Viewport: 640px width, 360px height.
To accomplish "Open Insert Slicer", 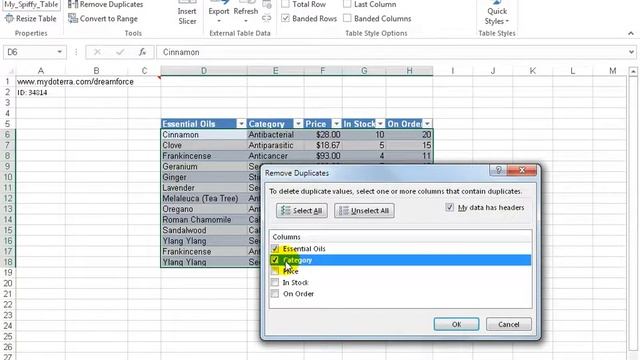I will coord(187,13).
